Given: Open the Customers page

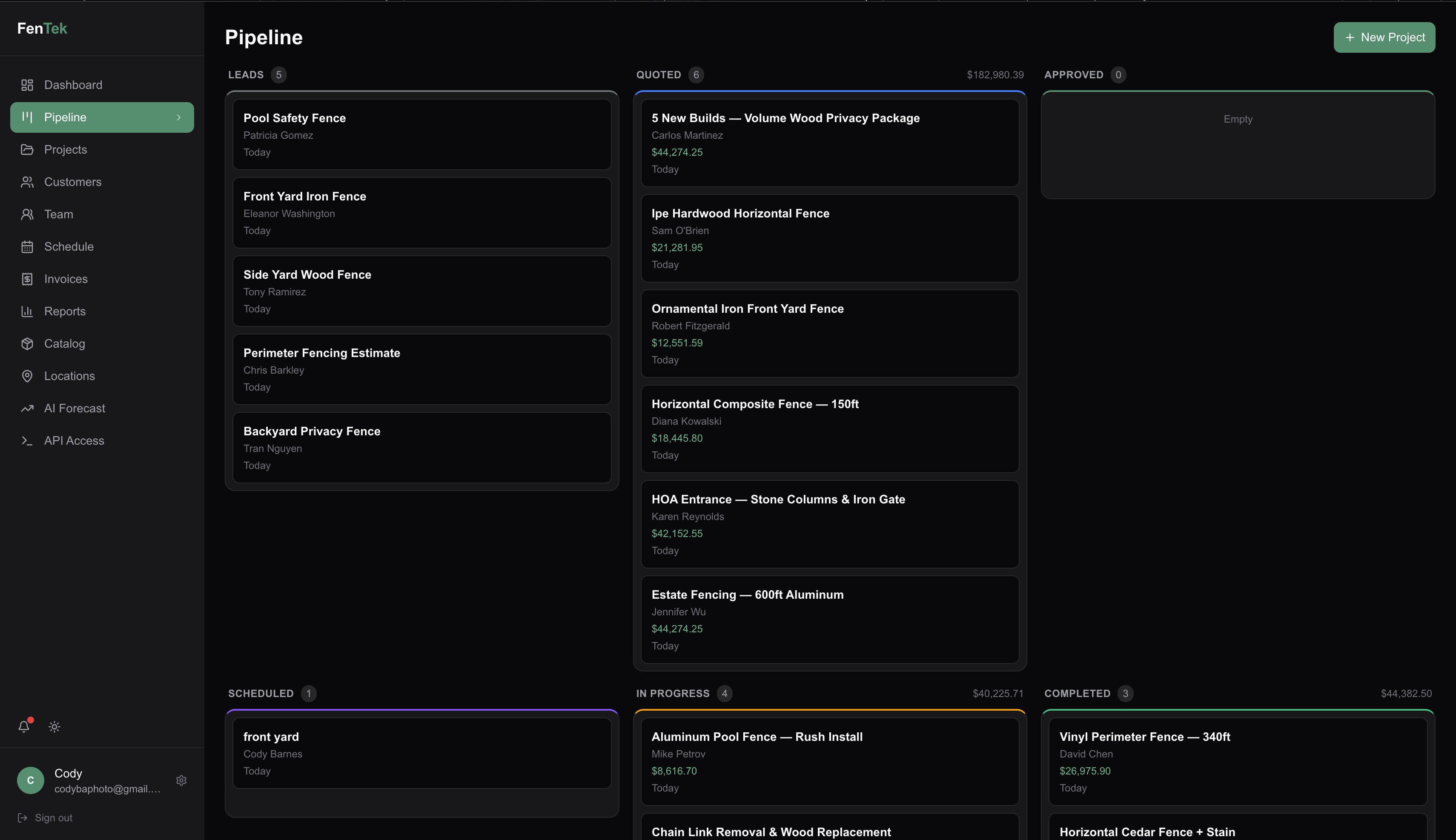Looking at the screenshot, I should tap(102, 182).
